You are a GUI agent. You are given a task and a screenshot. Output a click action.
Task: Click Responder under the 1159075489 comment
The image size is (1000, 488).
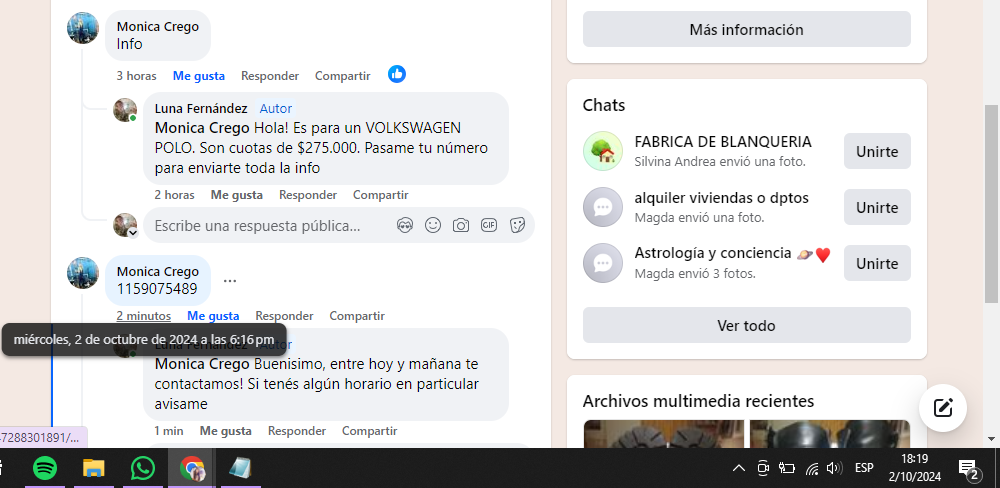coord(284,316)
